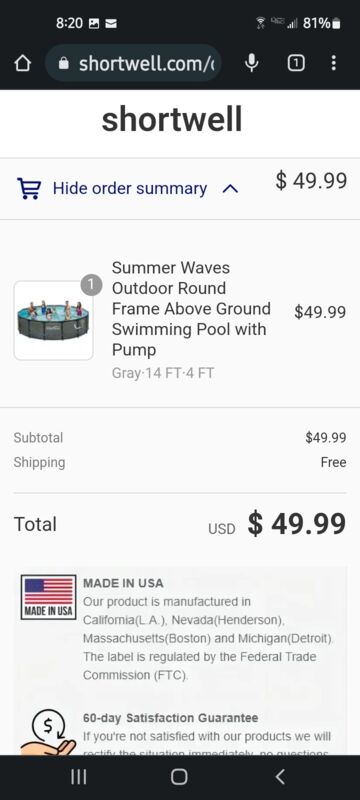Tap the Android back navigation button
360x800 pixels.
point(279,777)
